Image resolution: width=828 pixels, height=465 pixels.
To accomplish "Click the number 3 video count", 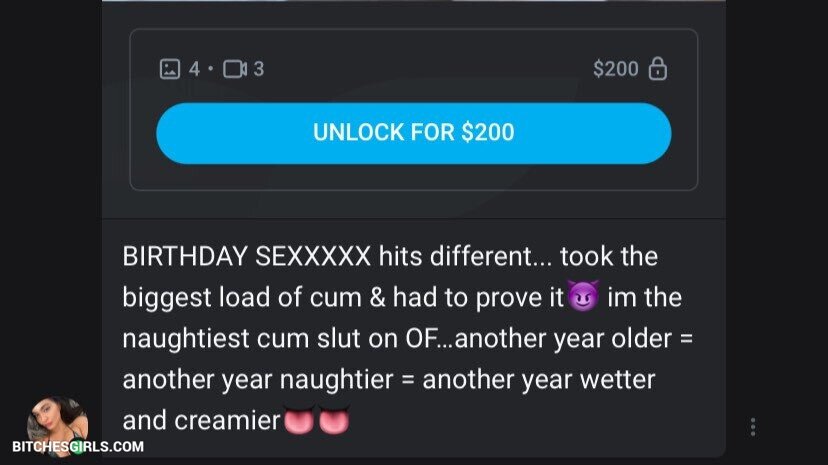I will tap(258, 69).
